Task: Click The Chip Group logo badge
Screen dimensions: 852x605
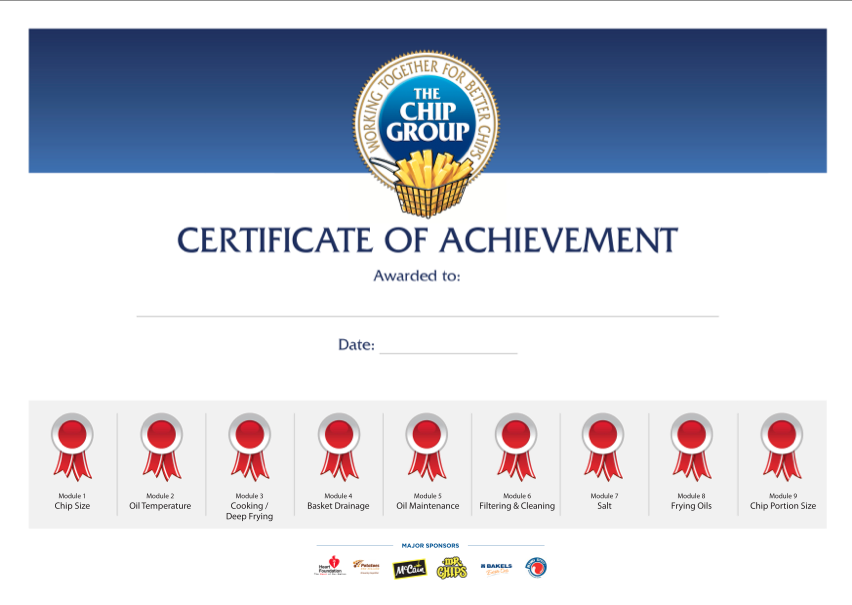Action: click(427, 134)
